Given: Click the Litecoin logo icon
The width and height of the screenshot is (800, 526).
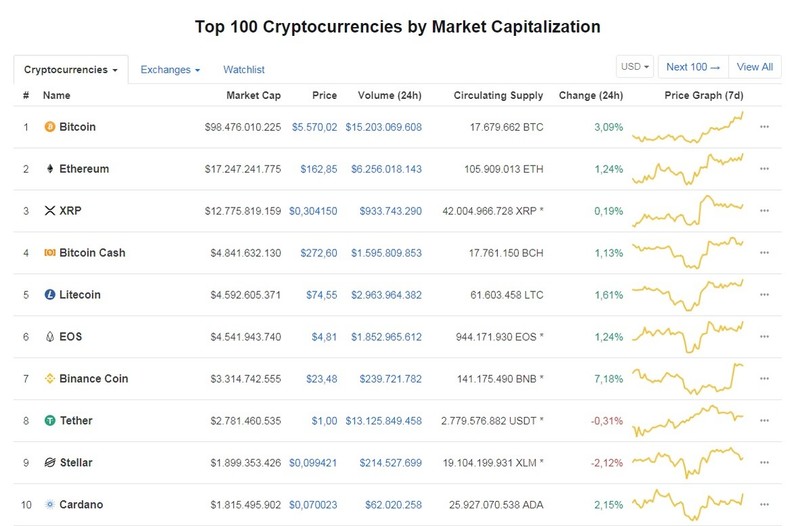Looking at the screenshot, I should pyautogui.click(x=49, y=294).
